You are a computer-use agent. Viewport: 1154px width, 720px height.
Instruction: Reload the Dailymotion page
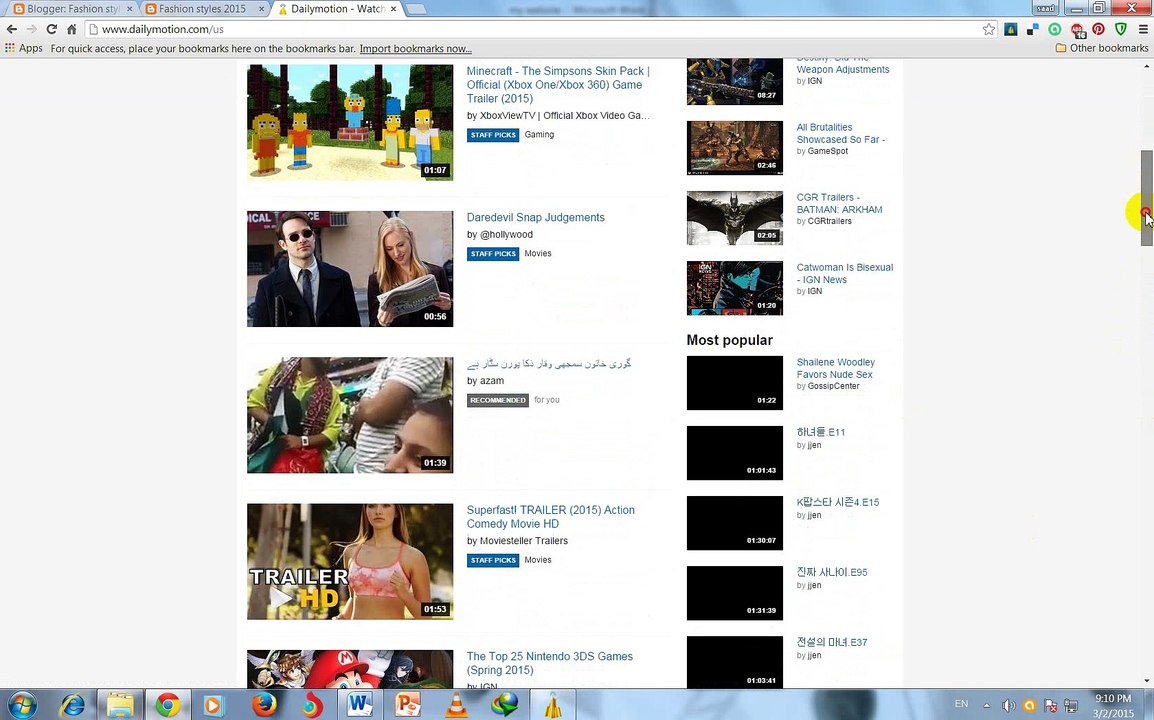point(52,29)
